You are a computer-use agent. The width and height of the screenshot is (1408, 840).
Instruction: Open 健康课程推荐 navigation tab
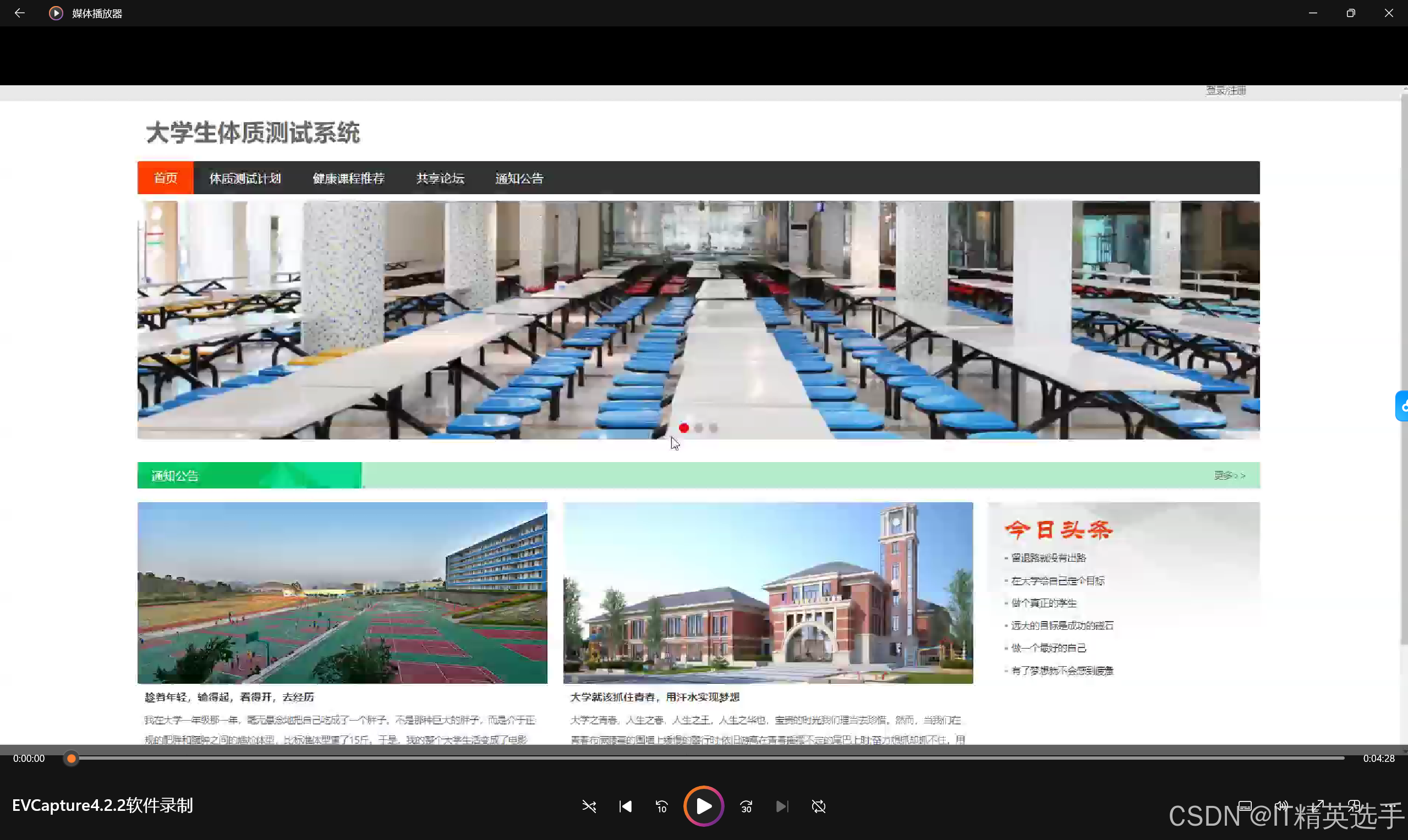pyautogui.click(x=348, y=178)
